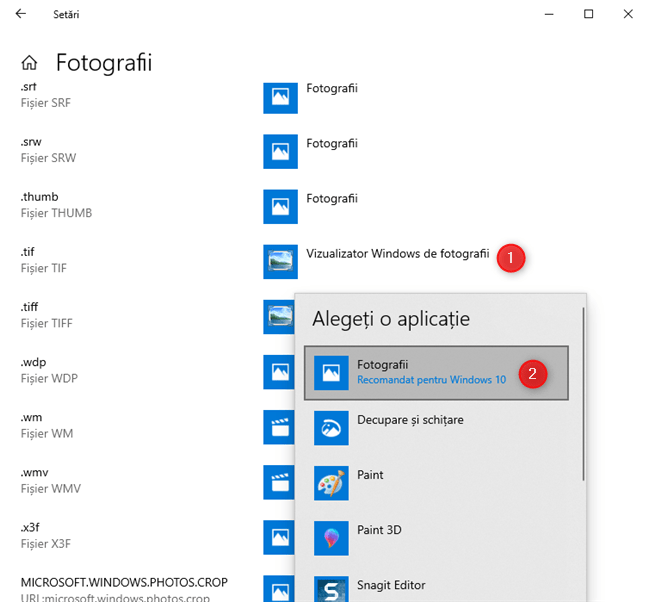648x602 pixels.
Task: Click the Photos icon for .srt
Action: tap(280, 98)
